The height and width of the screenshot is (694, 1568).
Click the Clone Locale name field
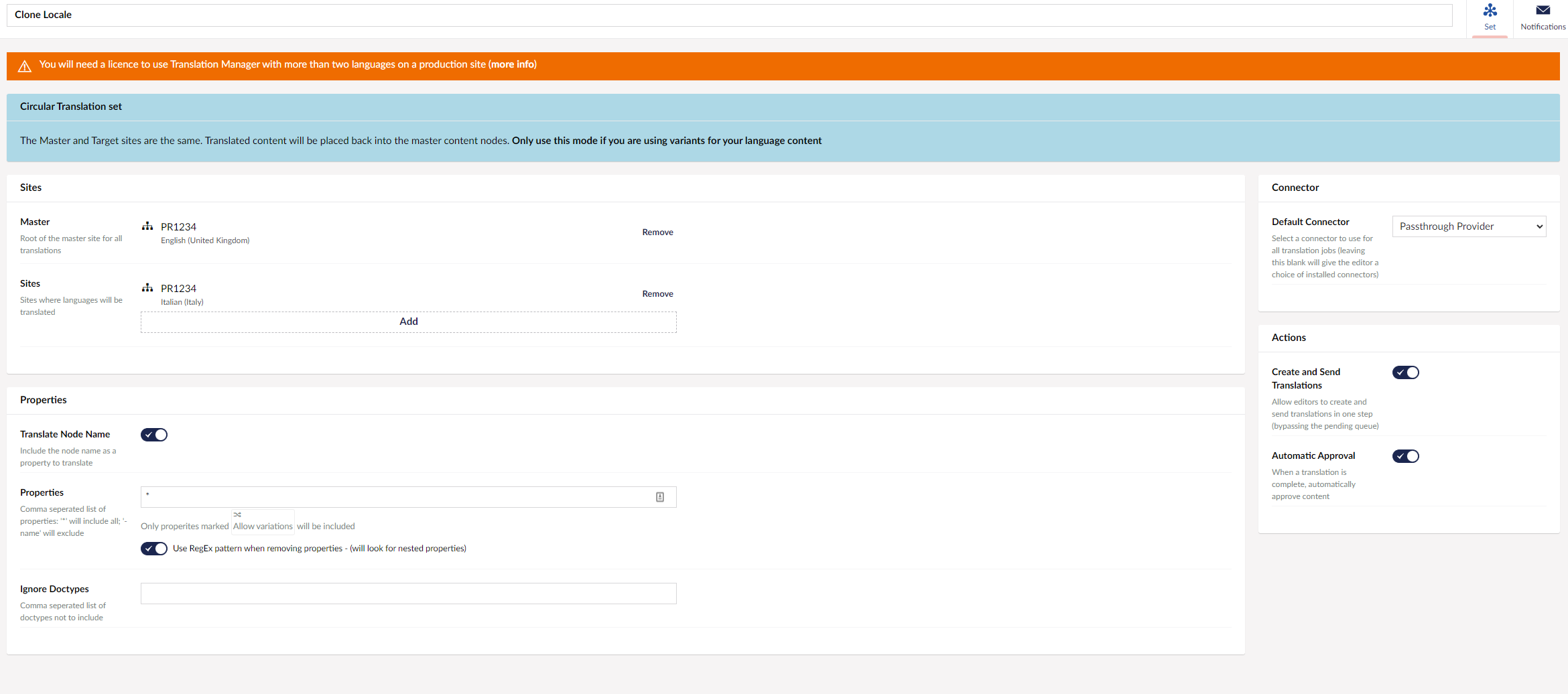pos(729,15)
